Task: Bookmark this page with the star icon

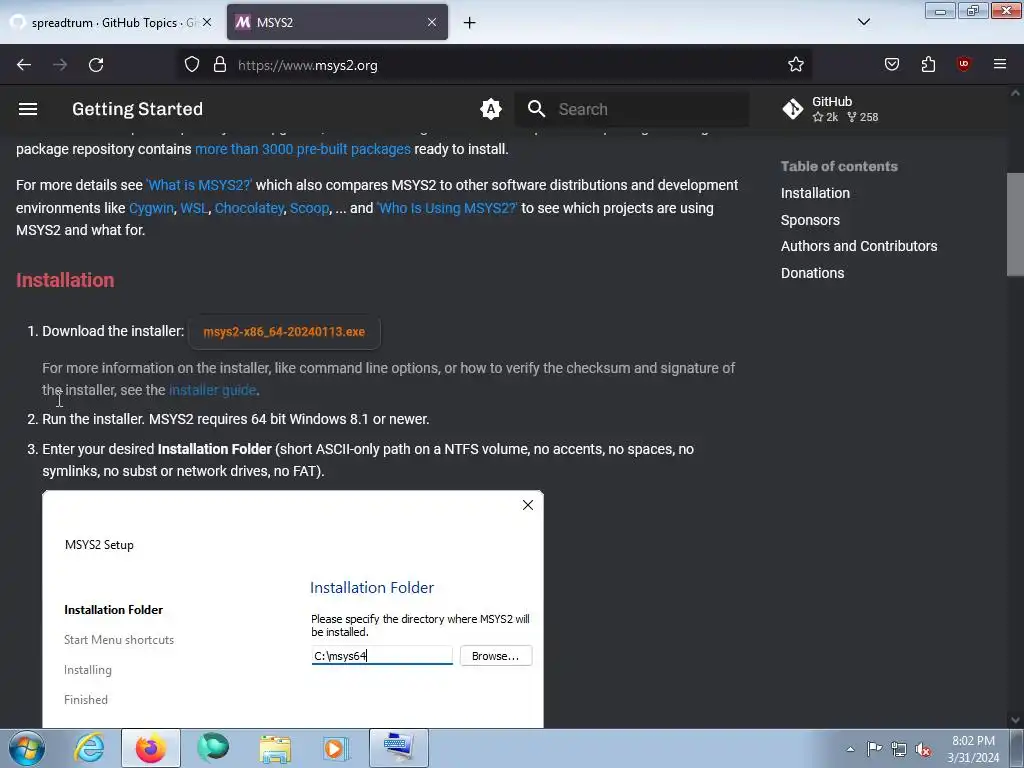Action: [795, 65]
